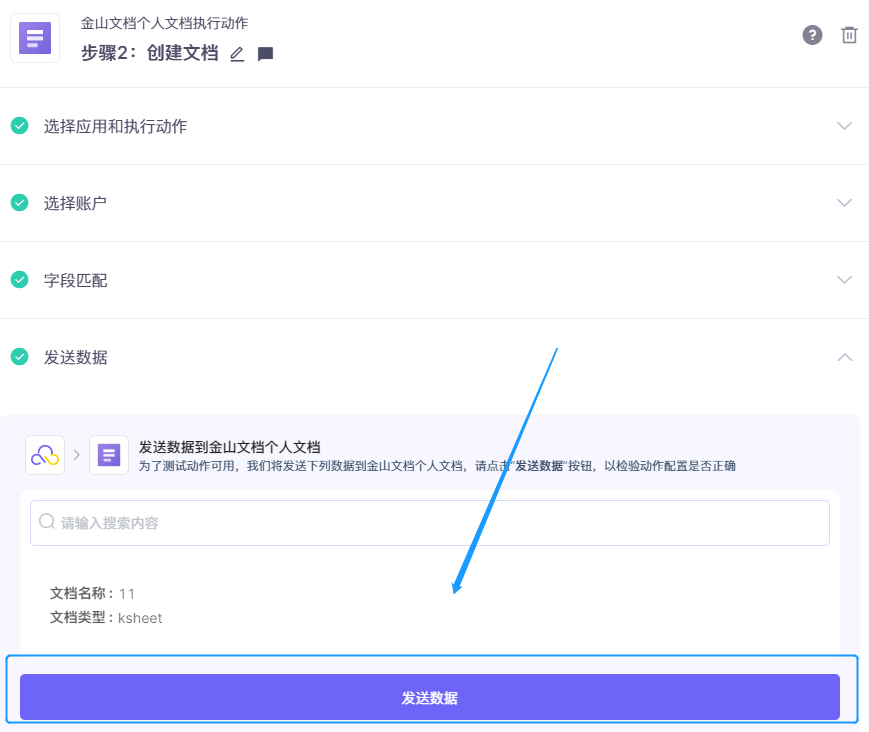This screenshot has width=869, height=732.
Task: Click the 为了测试动作可用 description text
Action: pos(437,466)
